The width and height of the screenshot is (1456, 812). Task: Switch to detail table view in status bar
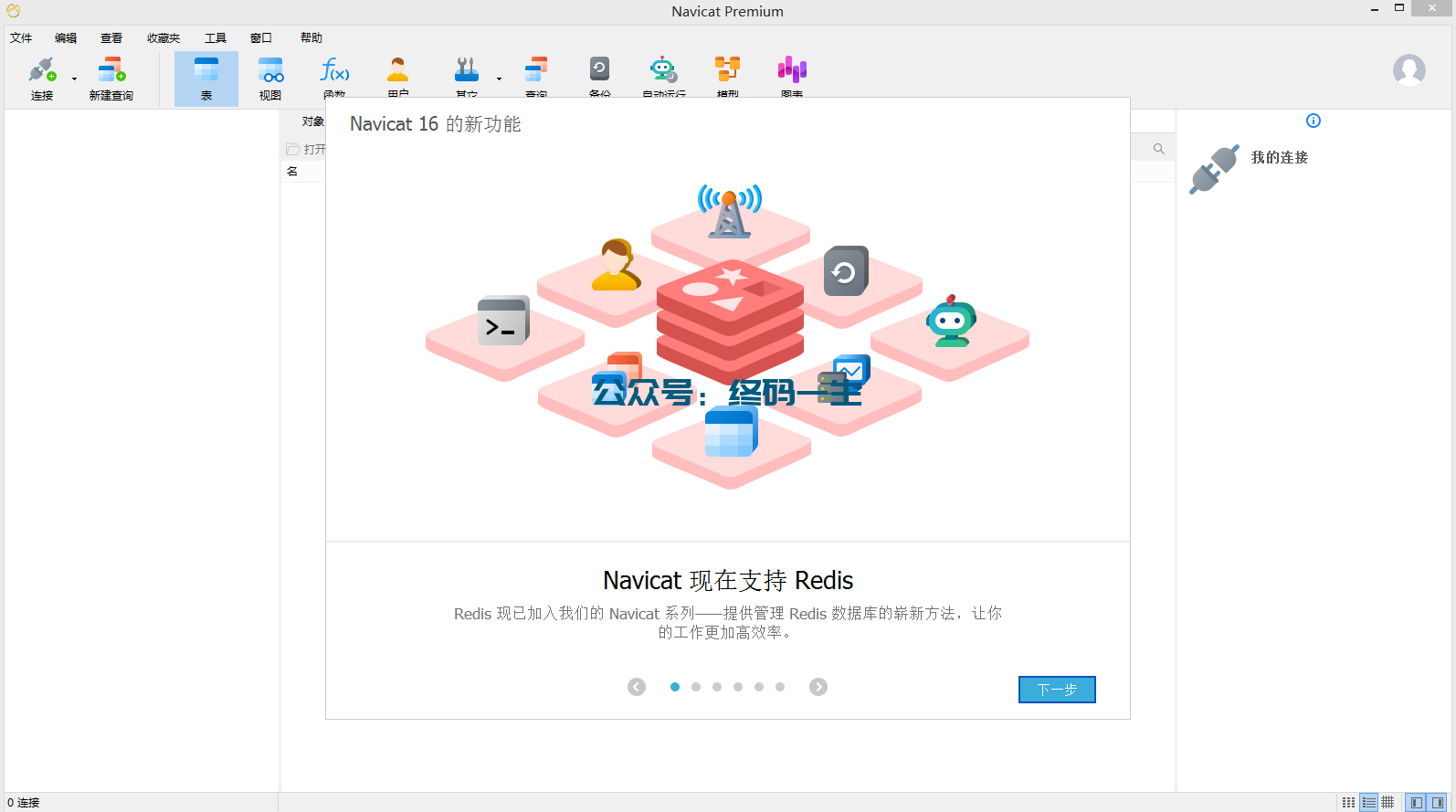tap(1387, 802)
